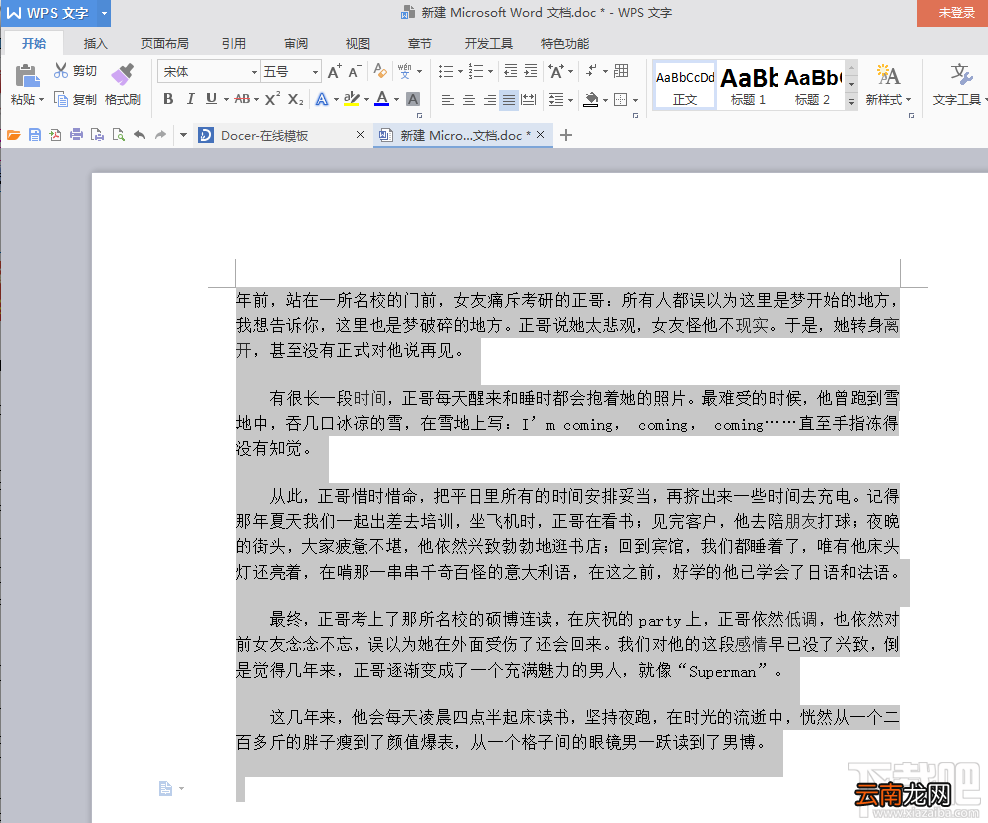
Task: Increase paragraph indent
Action: click(x=531, y=71)
